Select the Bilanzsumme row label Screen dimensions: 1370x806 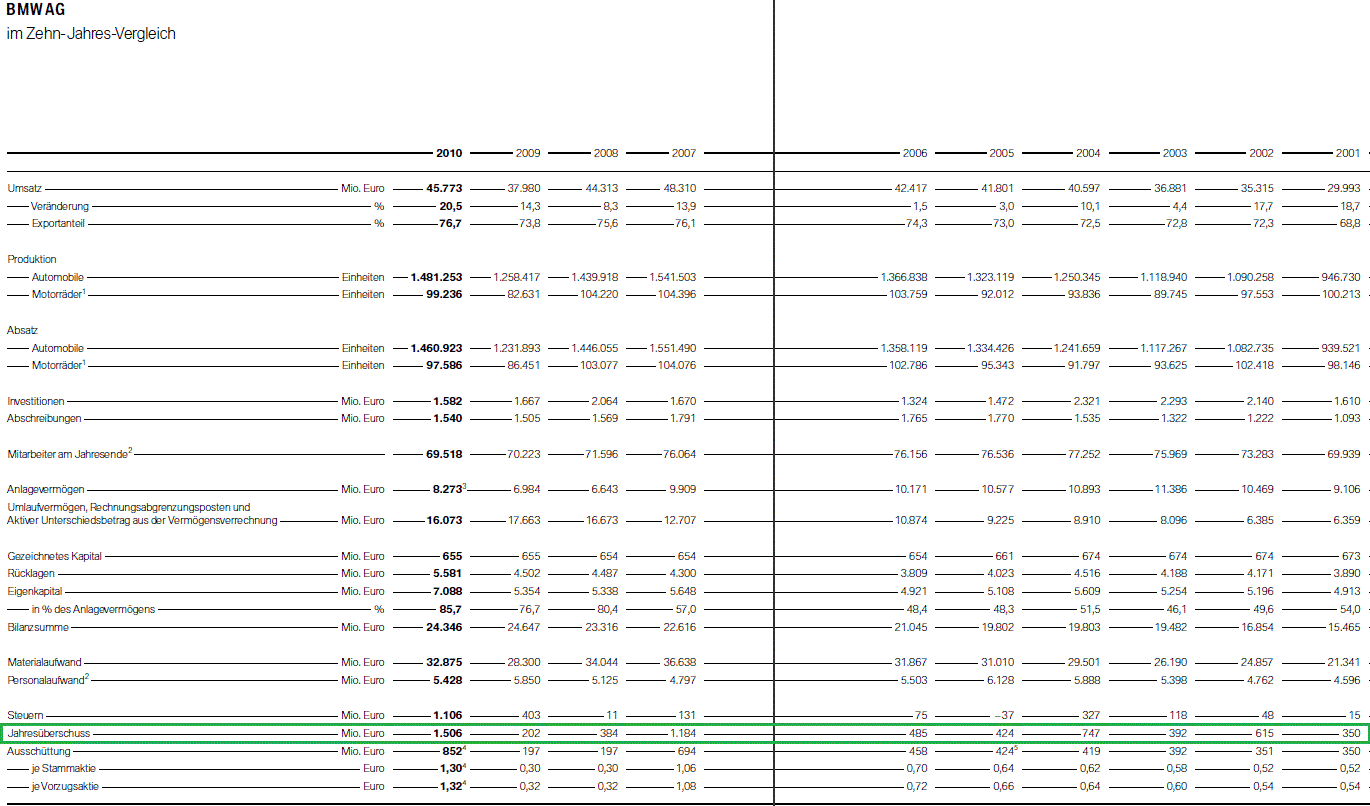(38, 627)
